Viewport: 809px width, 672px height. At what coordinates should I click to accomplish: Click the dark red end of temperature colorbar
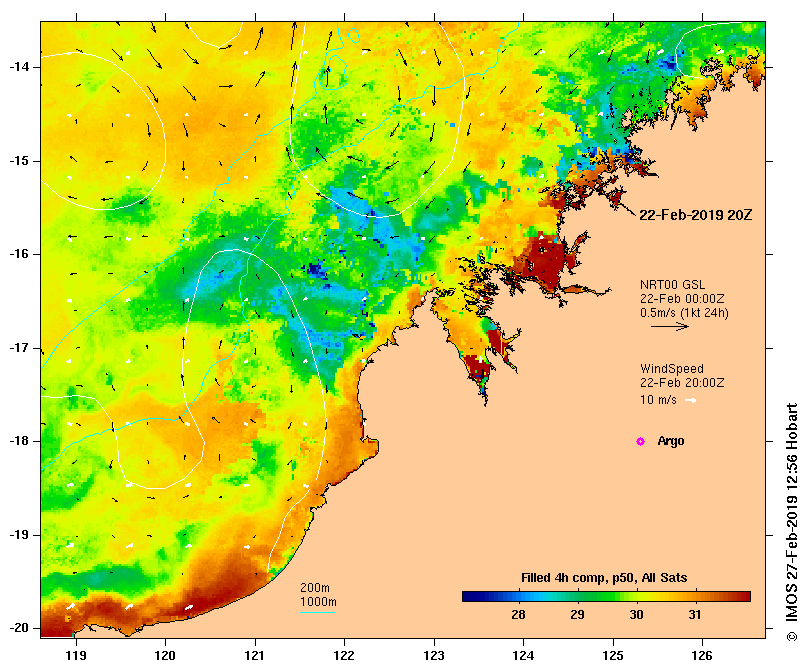[x=742, y=597]
